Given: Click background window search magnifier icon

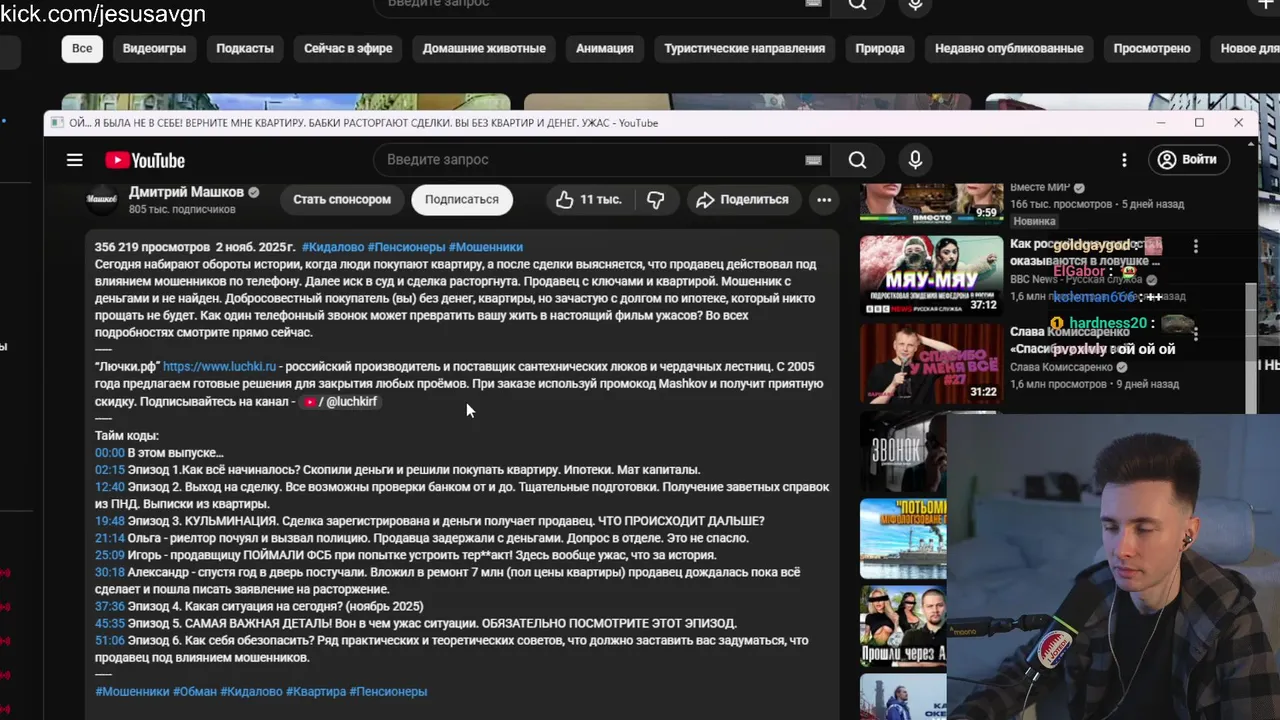Looking at the screenshot, I should (x=857, y=4).
